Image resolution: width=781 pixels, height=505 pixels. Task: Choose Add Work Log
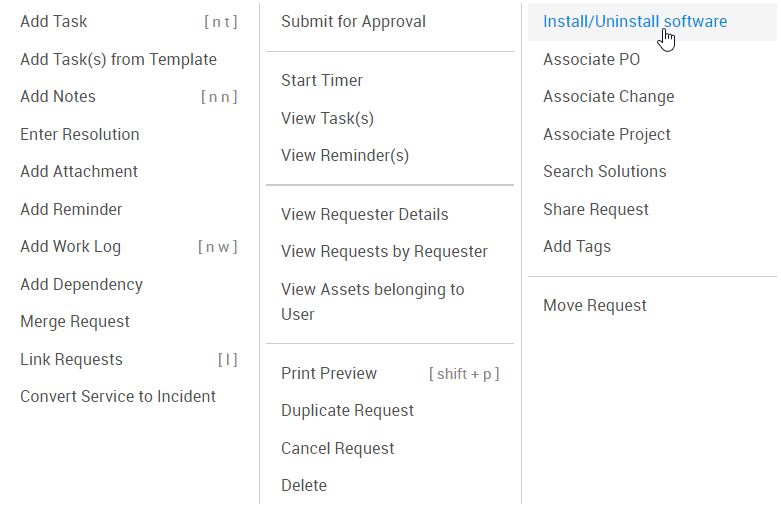coord(70,247)
